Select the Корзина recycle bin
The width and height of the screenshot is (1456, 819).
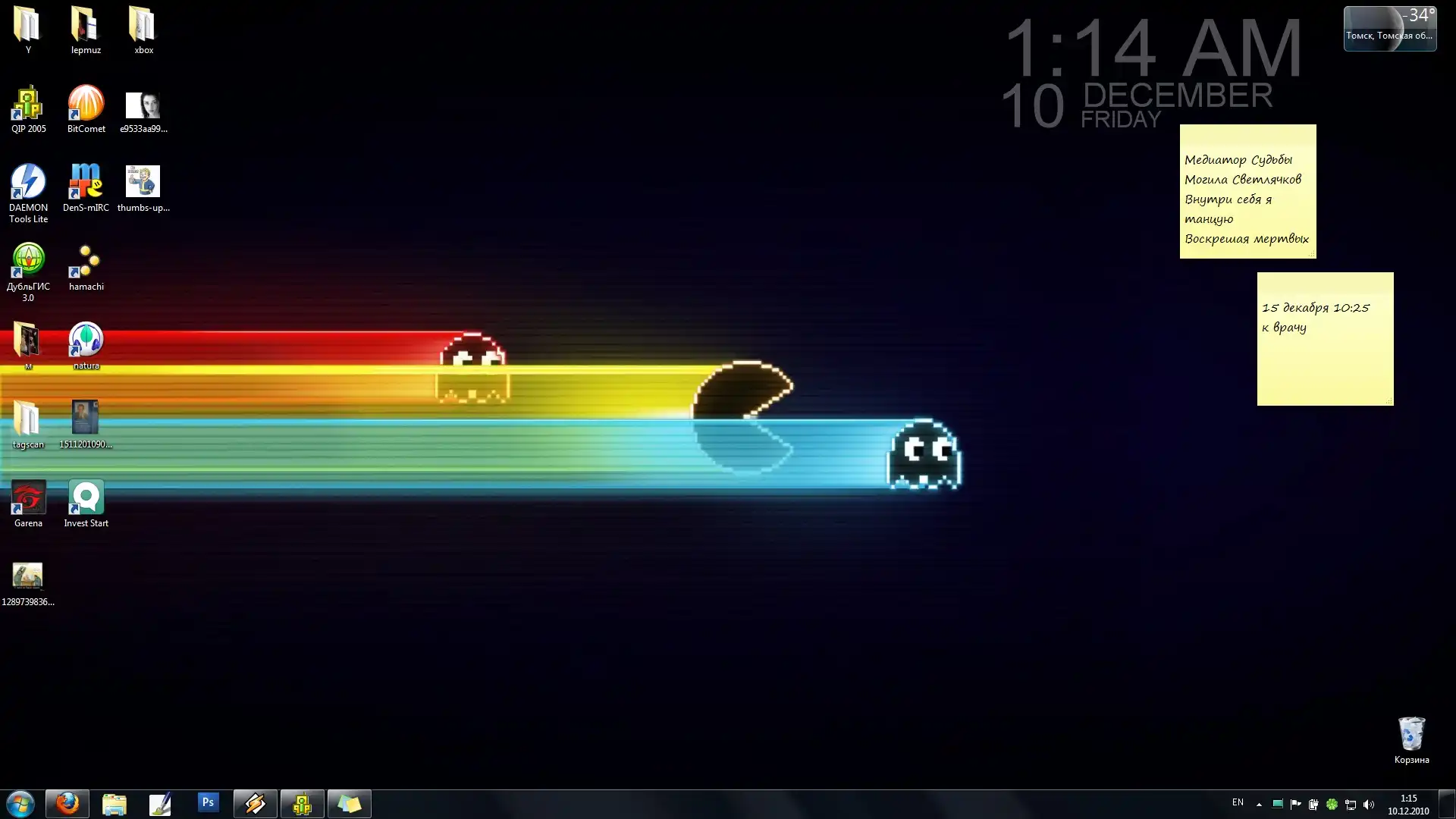1411,736
